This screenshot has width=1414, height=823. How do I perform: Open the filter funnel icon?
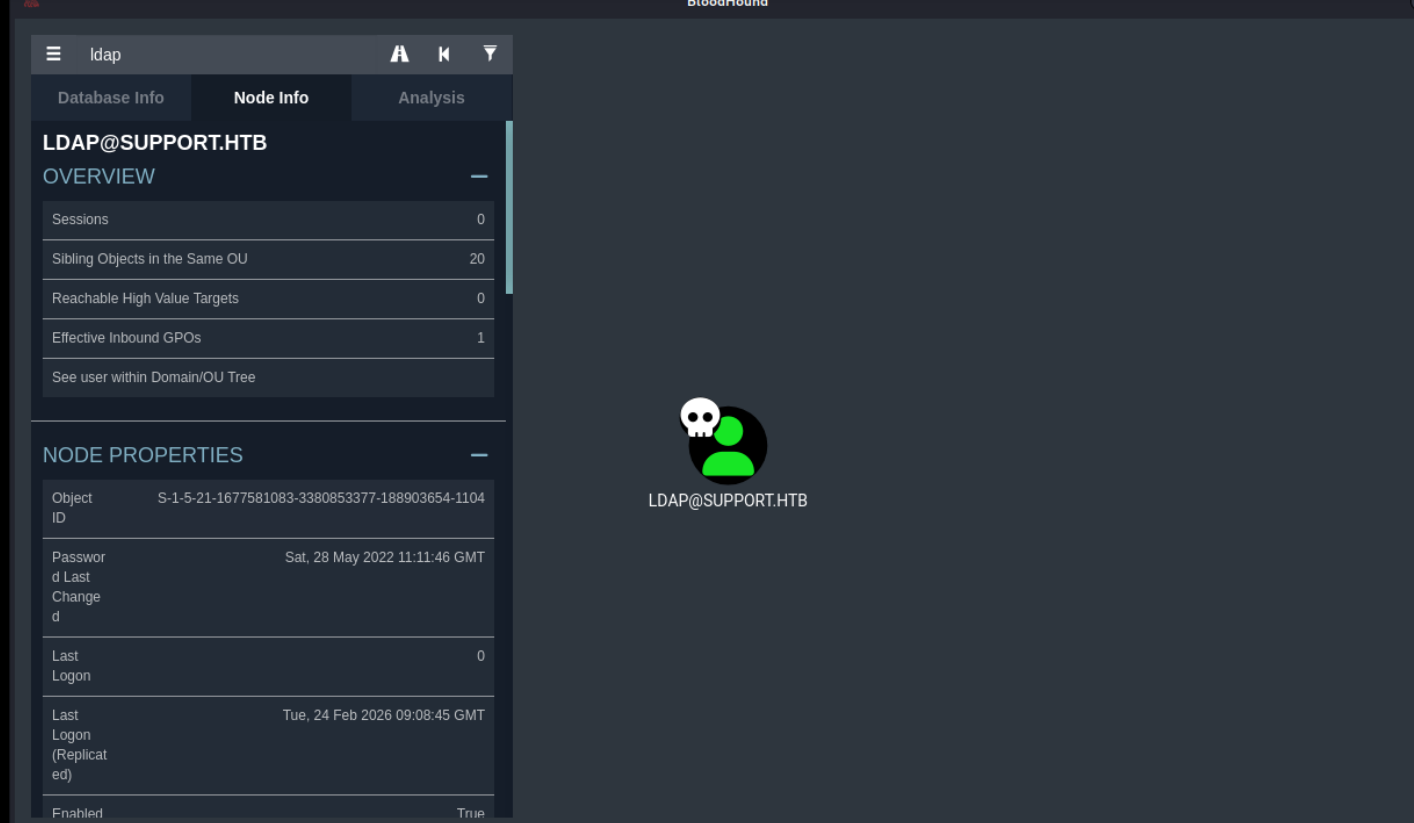[490, 54]
